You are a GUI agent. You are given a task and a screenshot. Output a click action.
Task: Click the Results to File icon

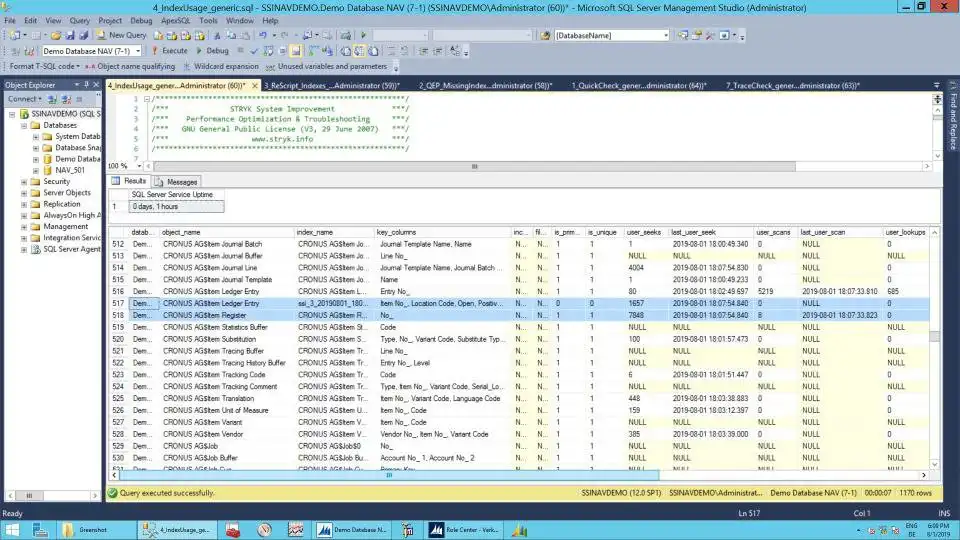[373, 51]
